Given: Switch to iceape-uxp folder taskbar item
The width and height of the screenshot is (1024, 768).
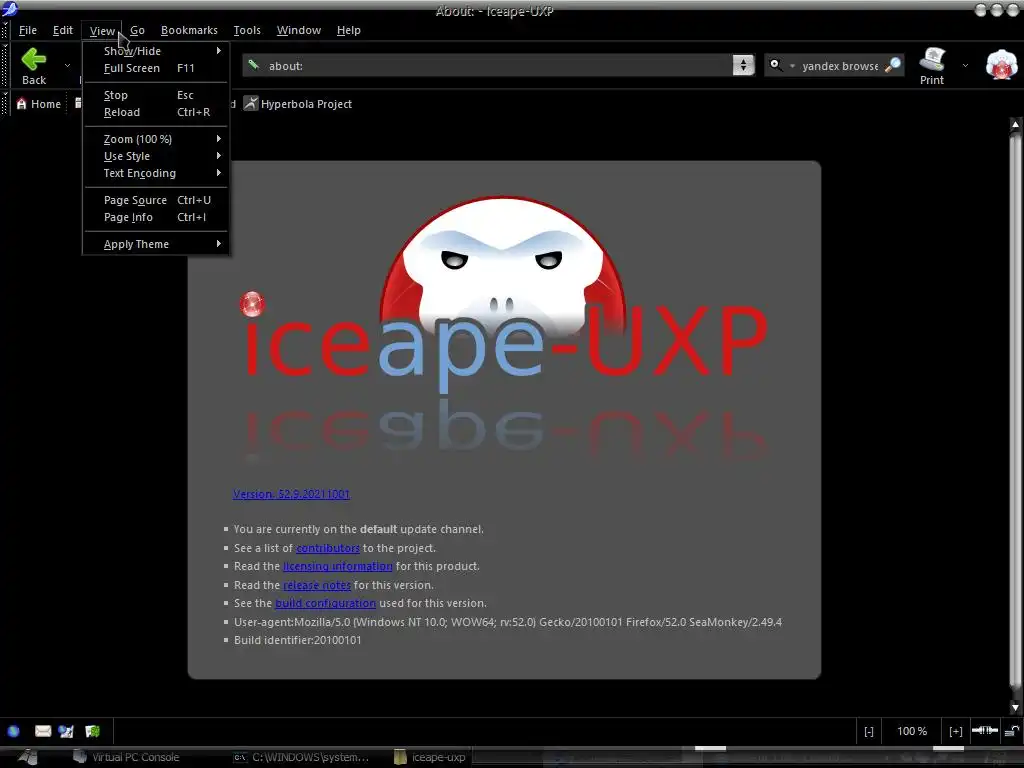Looking at the screenshot, I should pyautogui.click(x=431, y=758).
